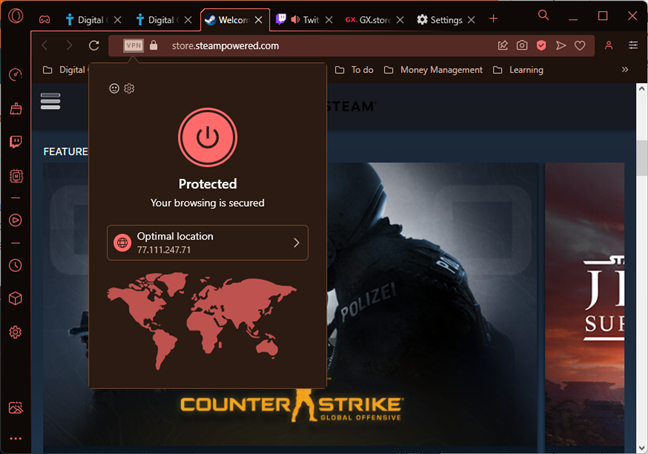Open GX Control speedometer icon in sidebar
Image resolution: width=648 pixels, height=454 pixels.
[15, 75]
